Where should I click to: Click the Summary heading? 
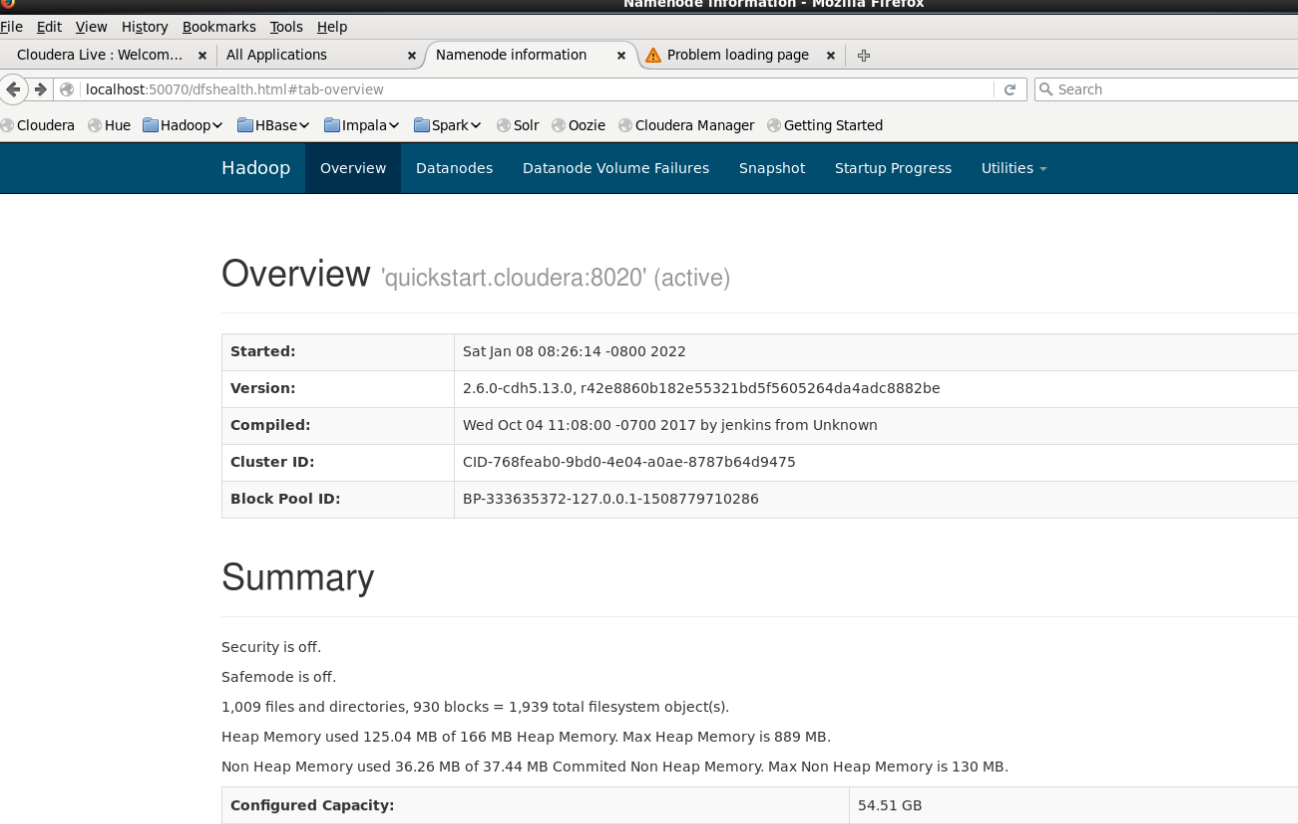(x=298, y=578)
